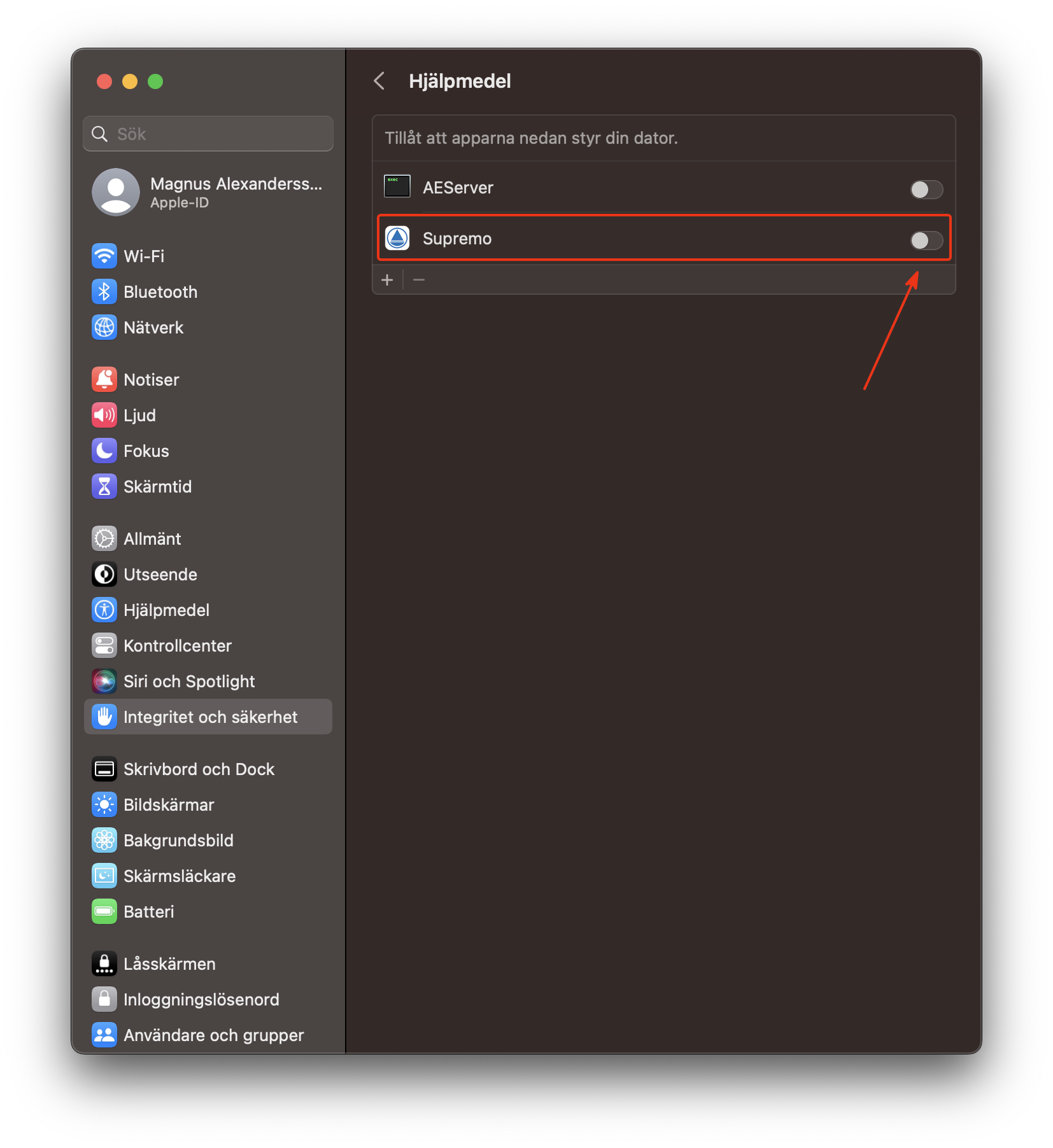Open the Ljud speaker icon
This screenshot has width=1053, height=1148.
[104, 416]
